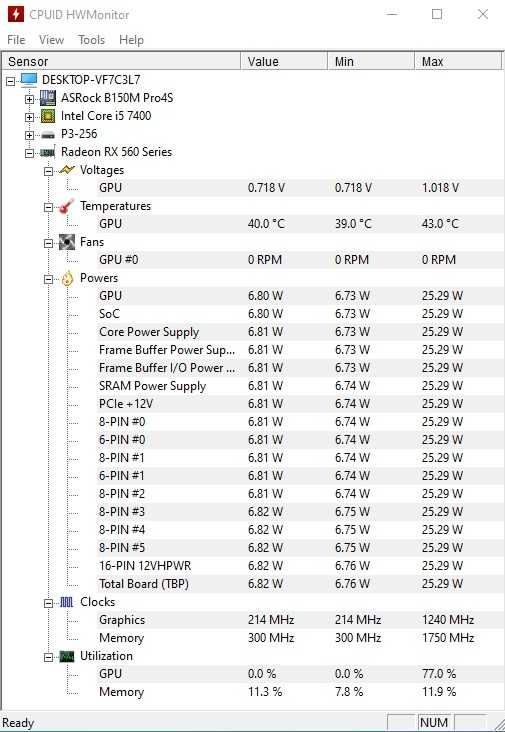This screenshot has width=505, height=732.
Task: Click the Min column header
Action: (x=371, y=62)
